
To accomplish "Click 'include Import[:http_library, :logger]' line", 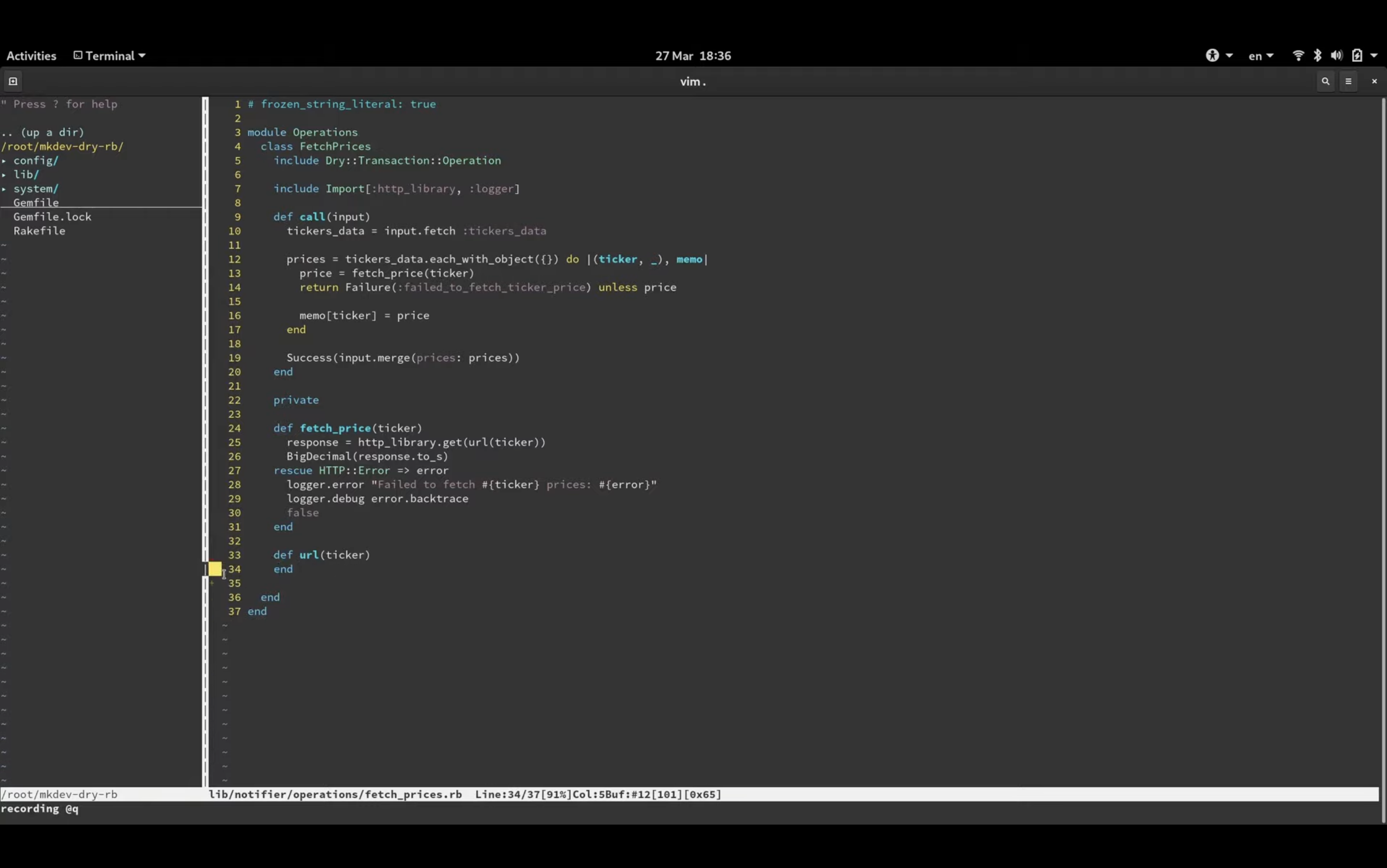I will [397, 188].
